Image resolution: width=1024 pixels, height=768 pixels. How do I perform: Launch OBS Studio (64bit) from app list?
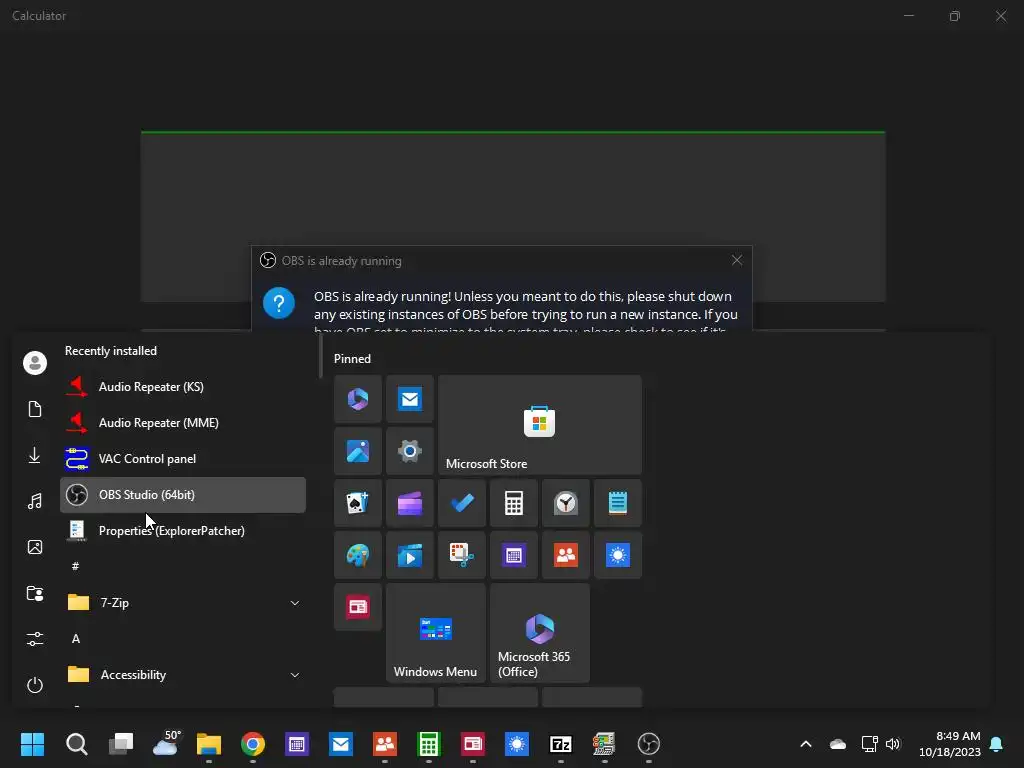[x=183, y=495]
